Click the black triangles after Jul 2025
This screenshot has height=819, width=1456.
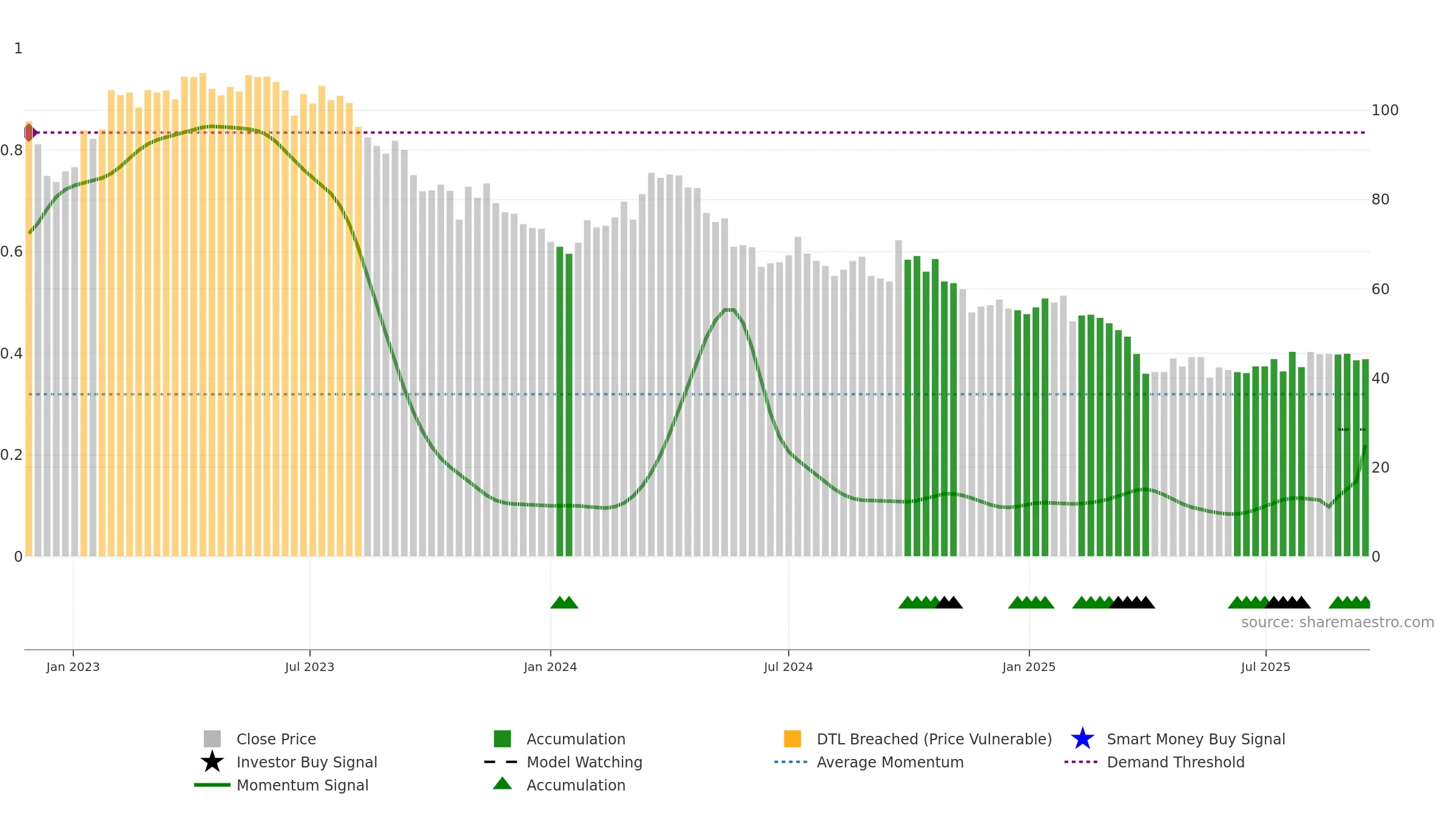1287,602
